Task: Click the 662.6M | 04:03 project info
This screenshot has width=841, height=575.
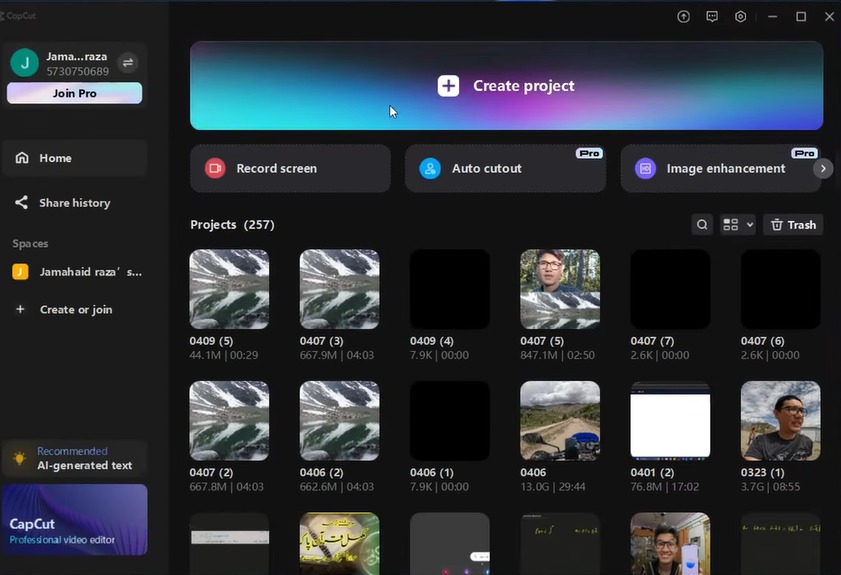Action: [337, 487]
